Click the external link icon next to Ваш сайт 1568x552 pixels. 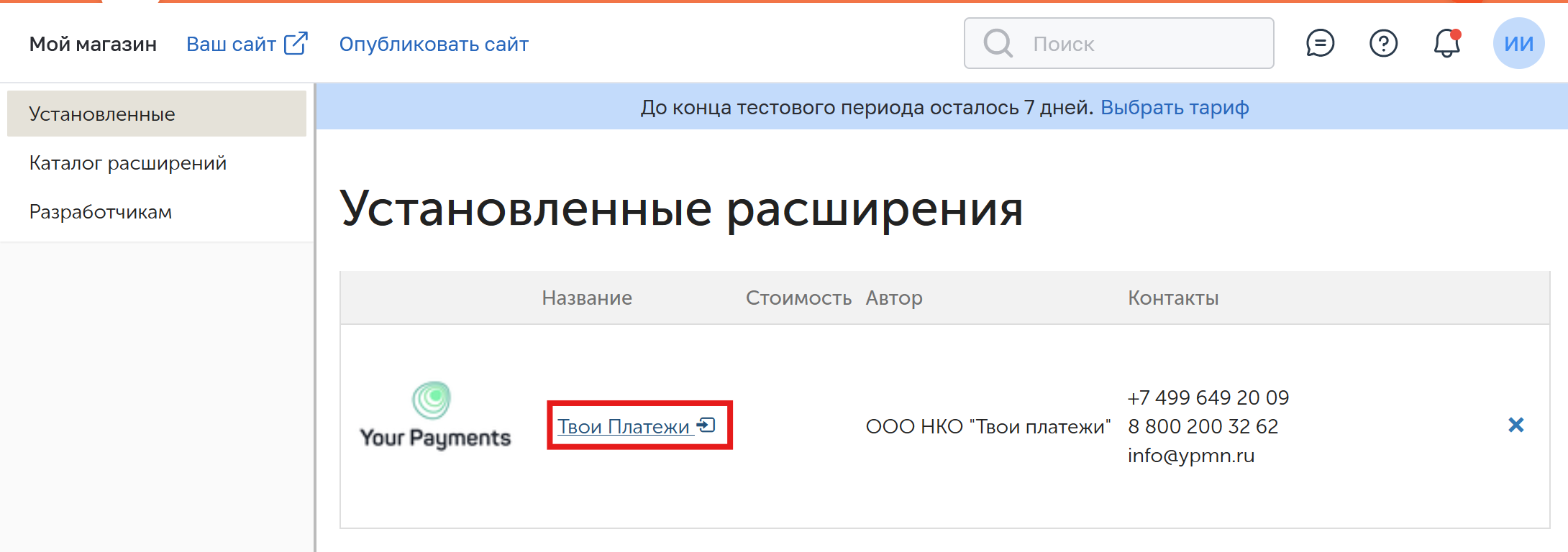(x=296, y=43)
